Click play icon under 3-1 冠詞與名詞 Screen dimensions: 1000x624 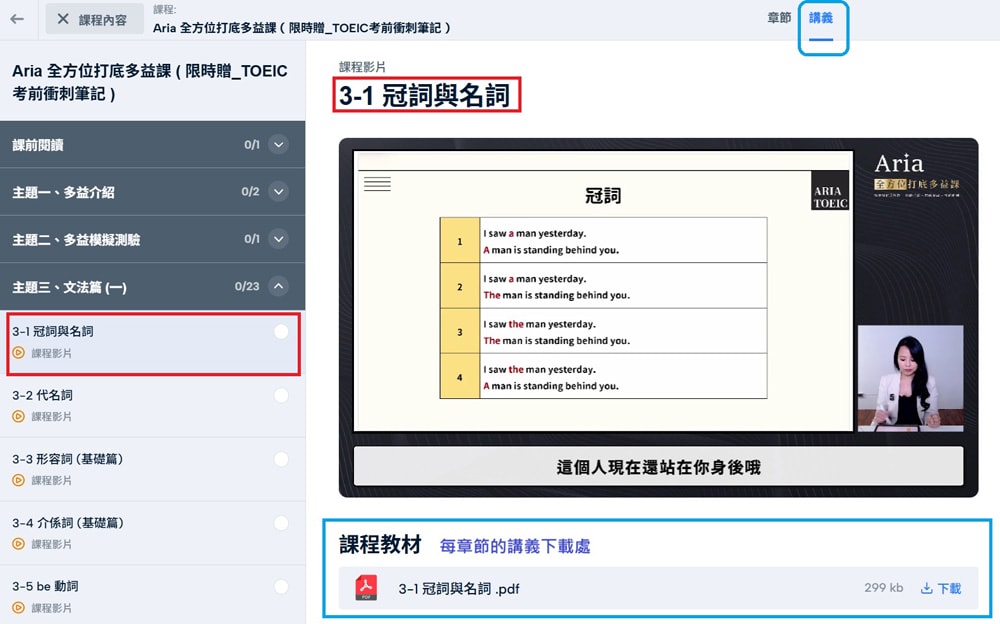click(x=18, y=353)
